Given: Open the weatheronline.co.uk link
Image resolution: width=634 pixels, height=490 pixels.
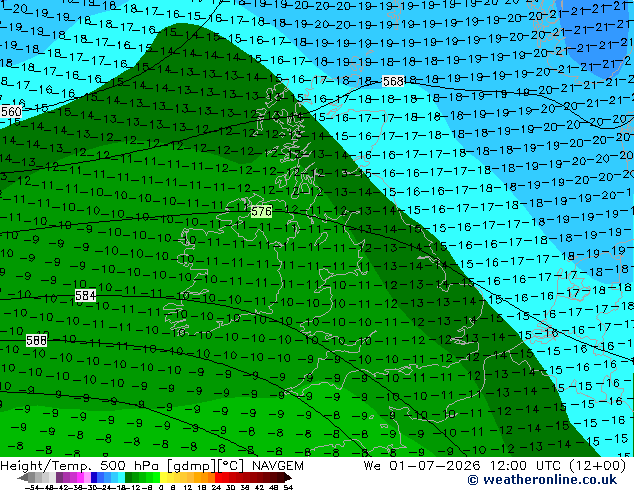Looking at the screenshot, I should (542, 480).
